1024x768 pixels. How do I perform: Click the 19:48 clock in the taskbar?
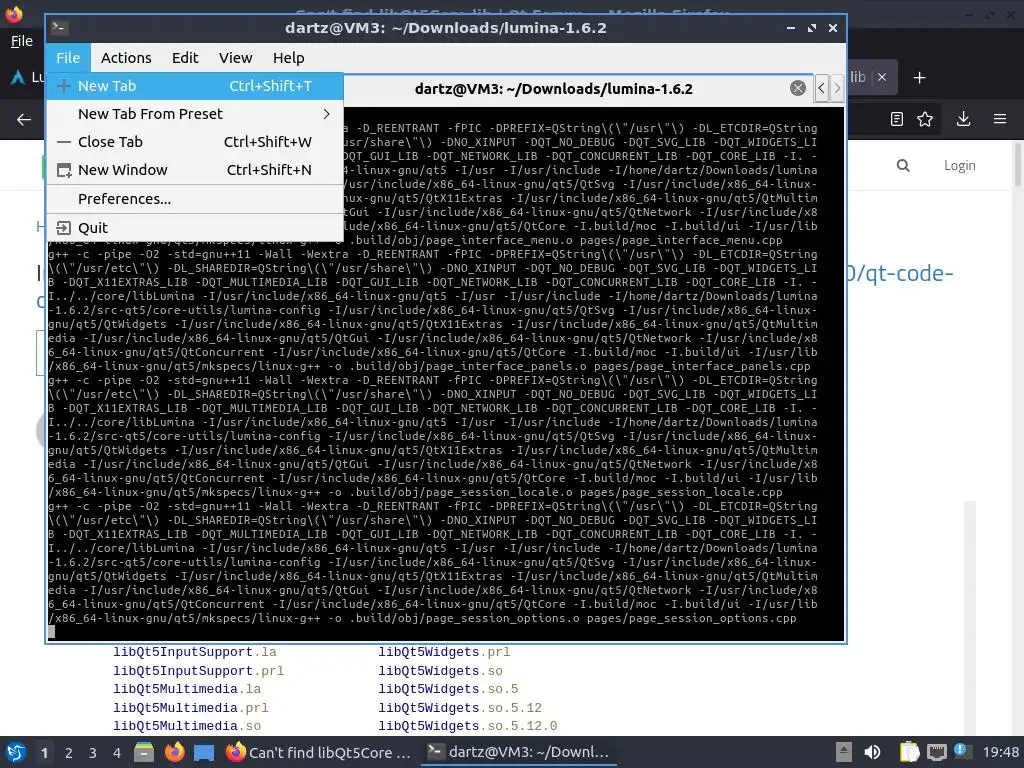coord(1000,752)
